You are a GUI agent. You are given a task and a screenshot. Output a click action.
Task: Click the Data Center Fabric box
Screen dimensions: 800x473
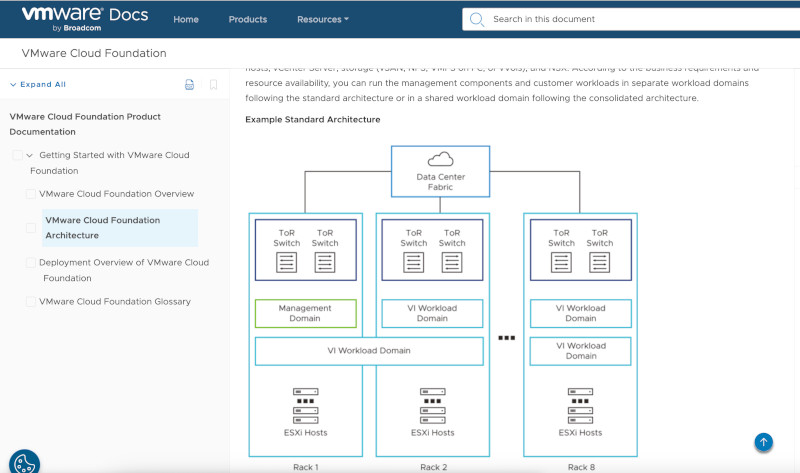[440, 171]
